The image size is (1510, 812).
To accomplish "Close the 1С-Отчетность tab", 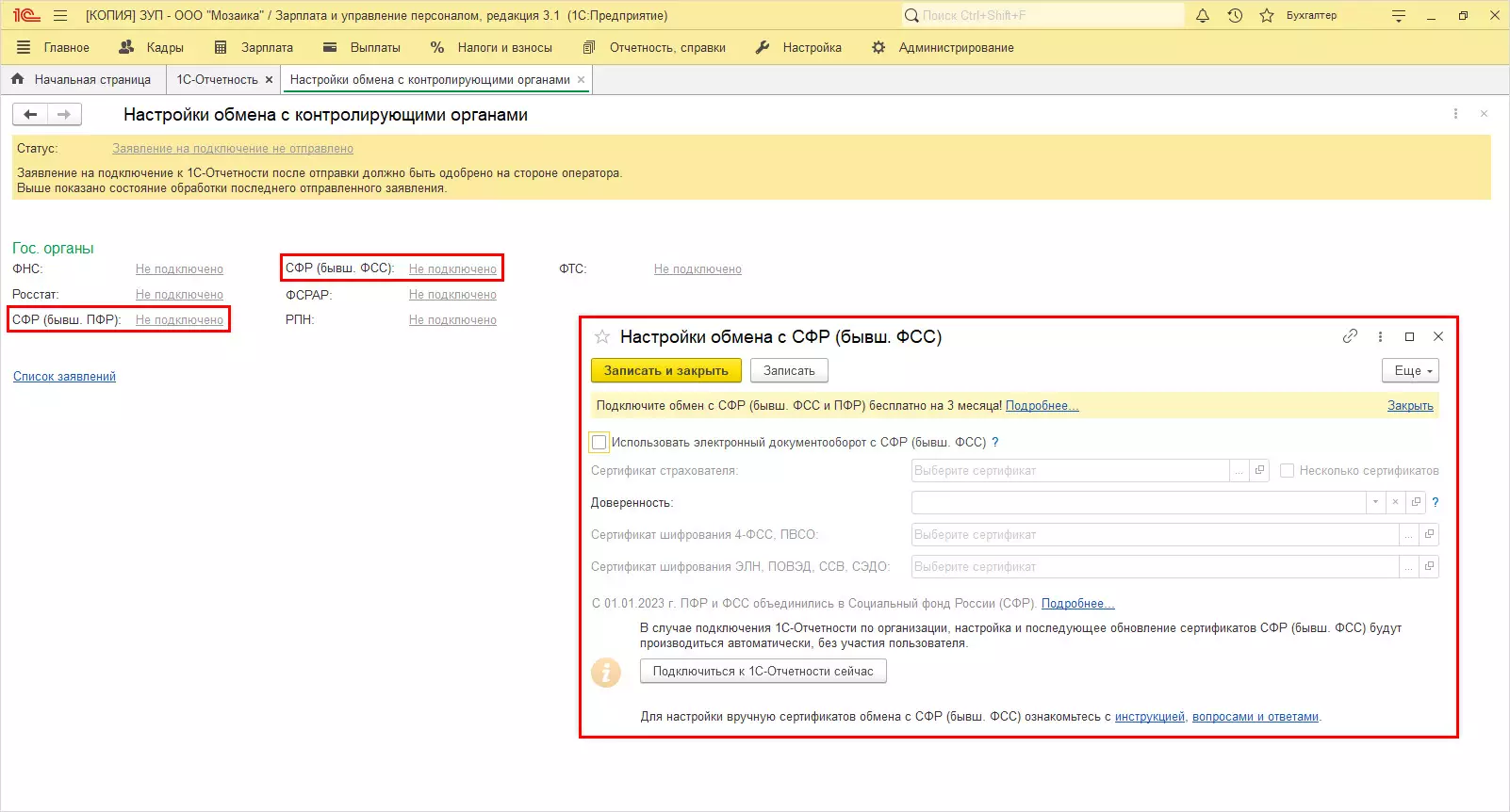I will 269,80.
